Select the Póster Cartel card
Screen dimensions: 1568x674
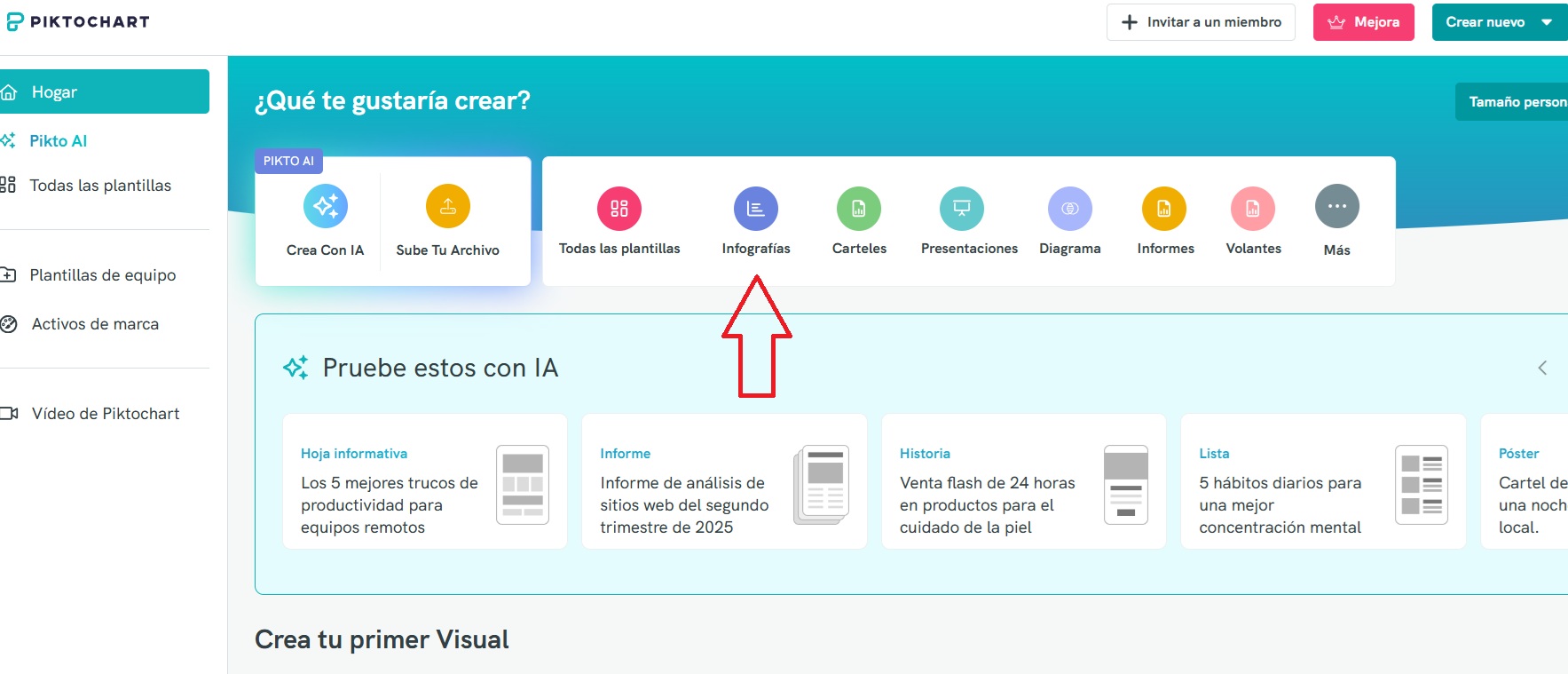click(x=1525, y=481)
